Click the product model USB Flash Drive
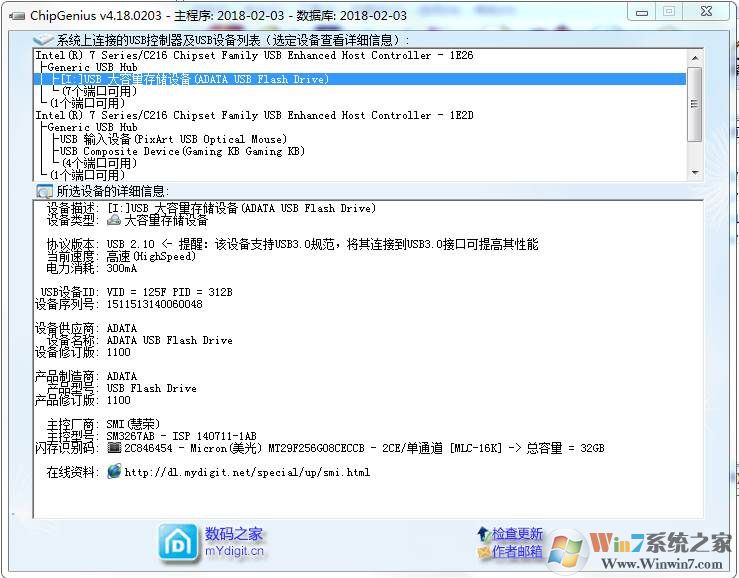Viewport: 739px width, 578px height. coord(152,388)
